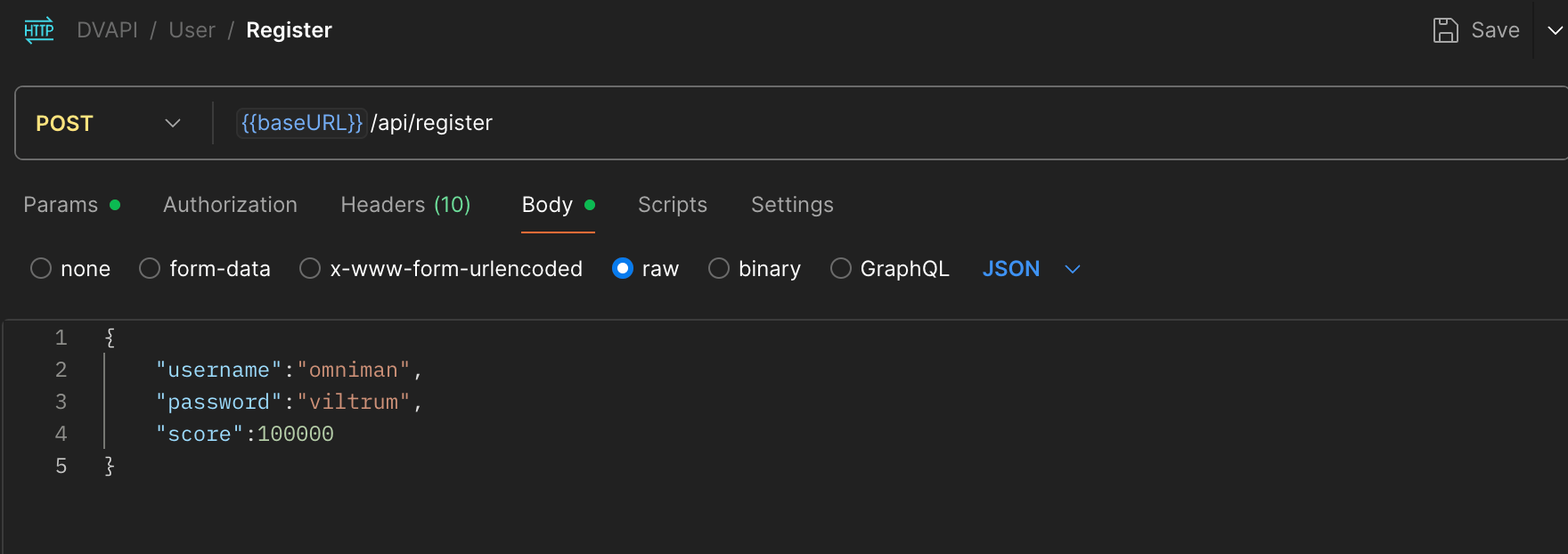This screenshot has width=1568, height=554.
Task: Open the Save options dropdown arrow
Action: pos(1556,30)
